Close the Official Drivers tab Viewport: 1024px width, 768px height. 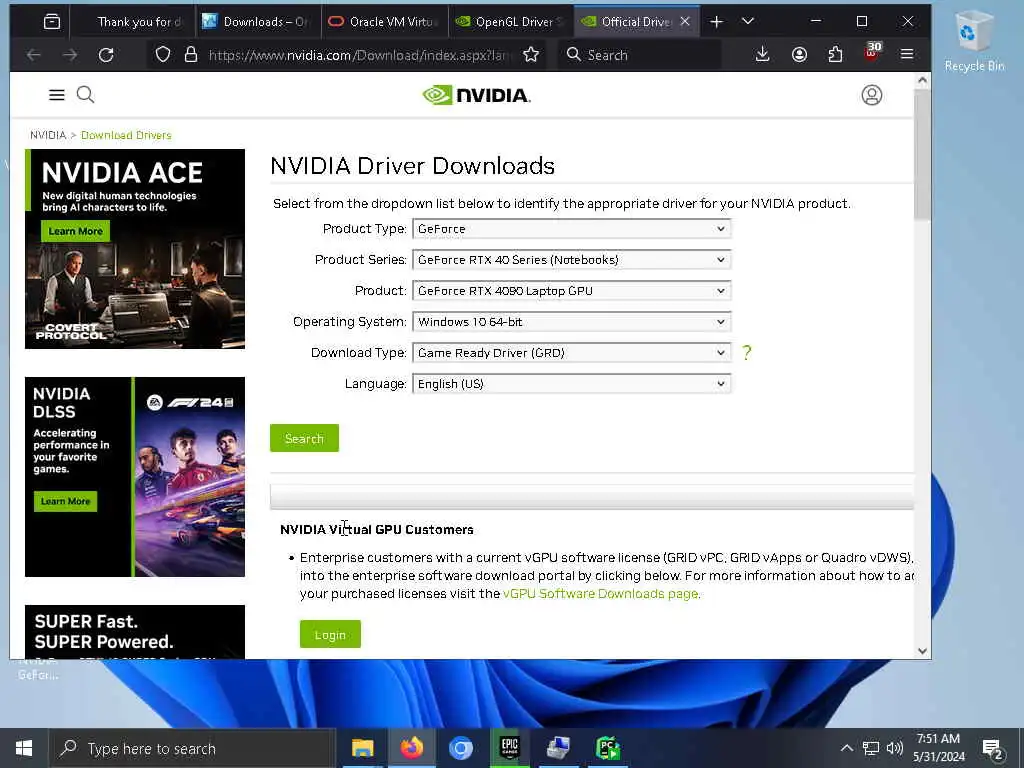(x=685, y=22)
